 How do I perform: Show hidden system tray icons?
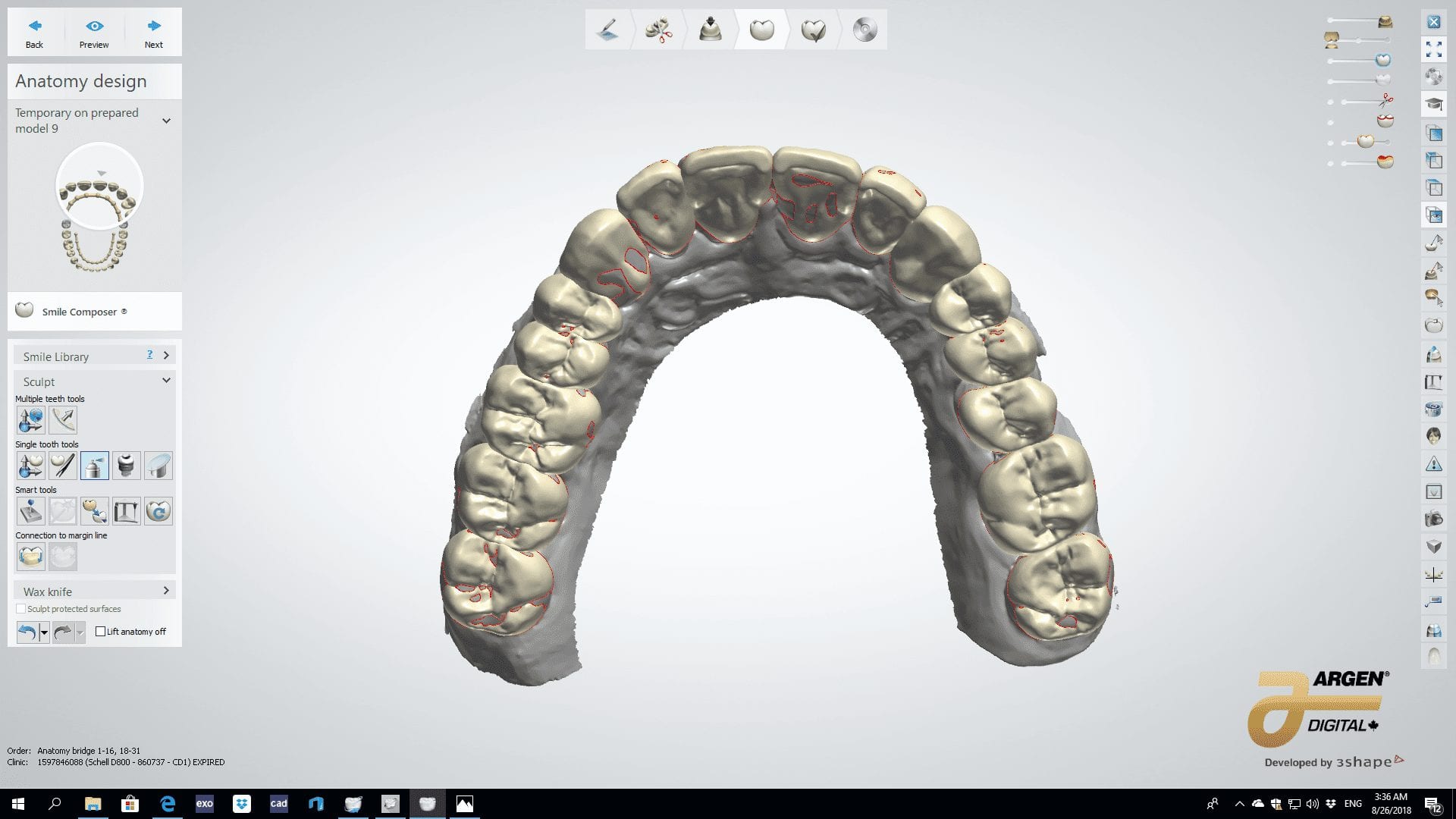point(1239,804)
